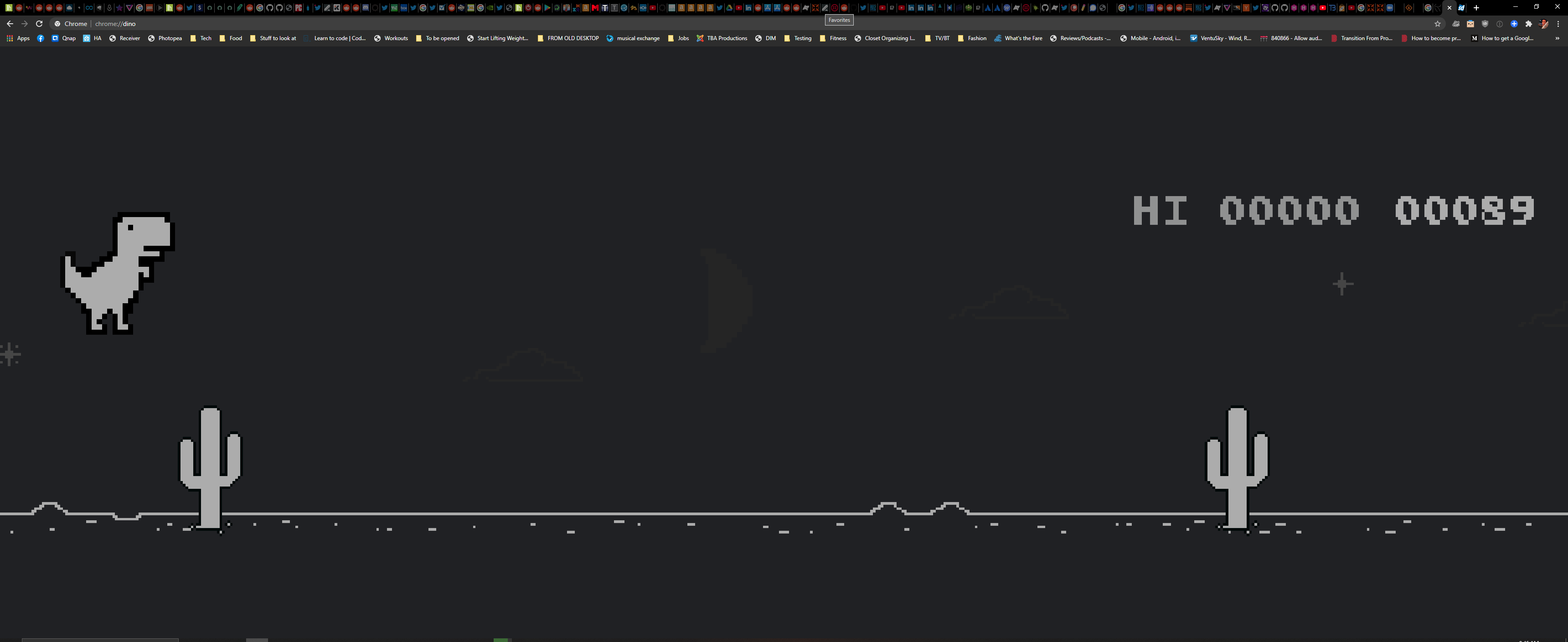Open 'Transition From Pro...' bookmark
Screen dimensions: 1568x642
click(1361, 38)
